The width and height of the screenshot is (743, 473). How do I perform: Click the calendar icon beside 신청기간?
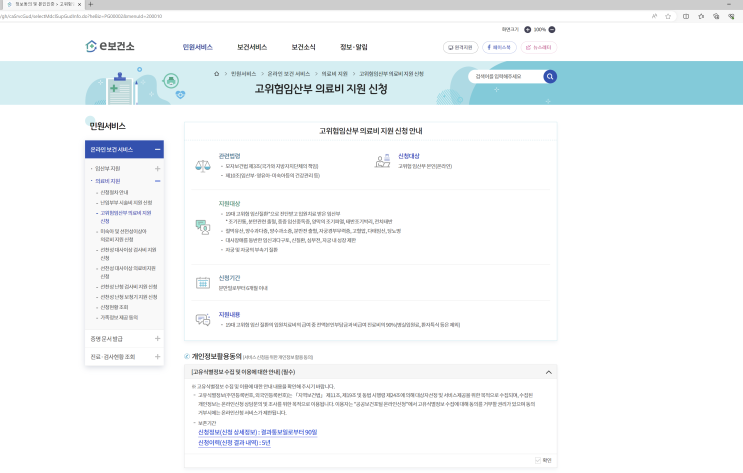tap(203, 283)
